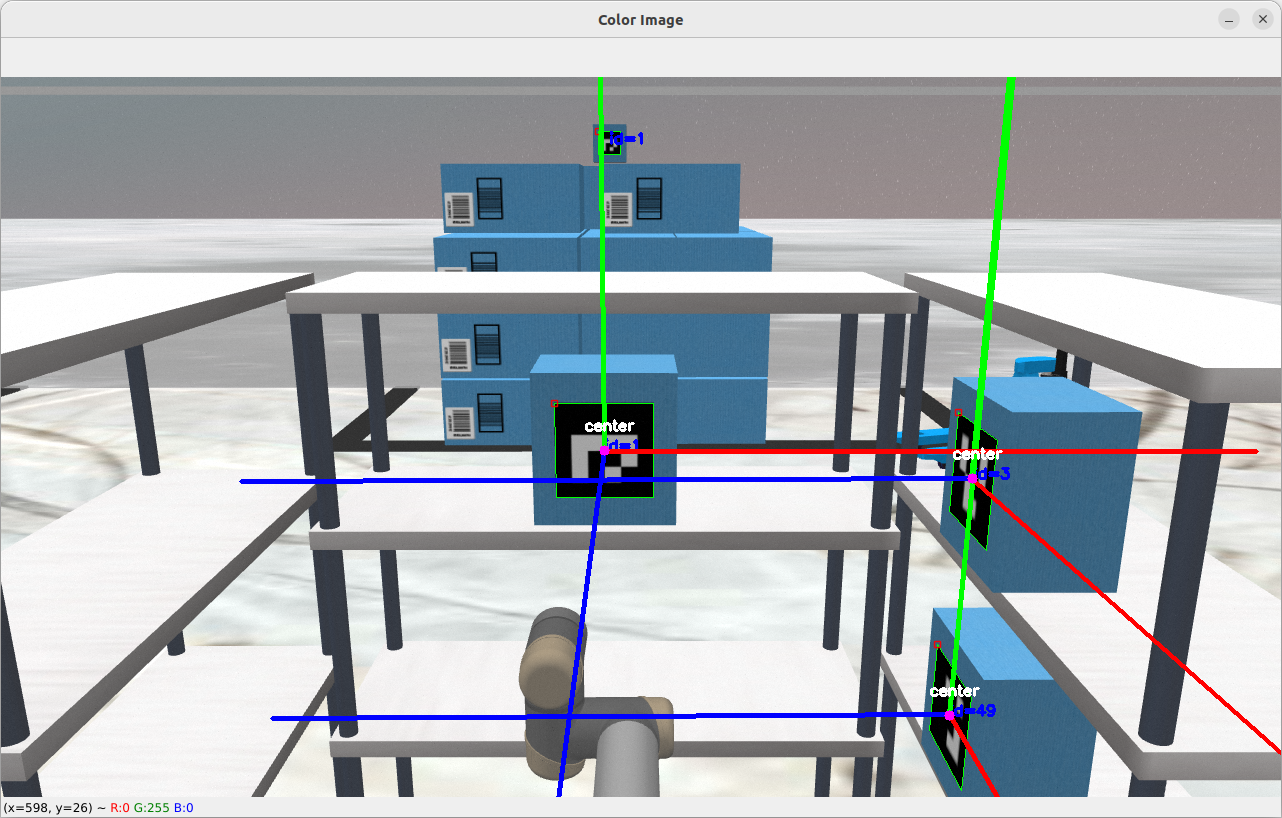Click red corner square of the central marker
Viewport: 1282px width, 818px height.
tap(555, 403)
